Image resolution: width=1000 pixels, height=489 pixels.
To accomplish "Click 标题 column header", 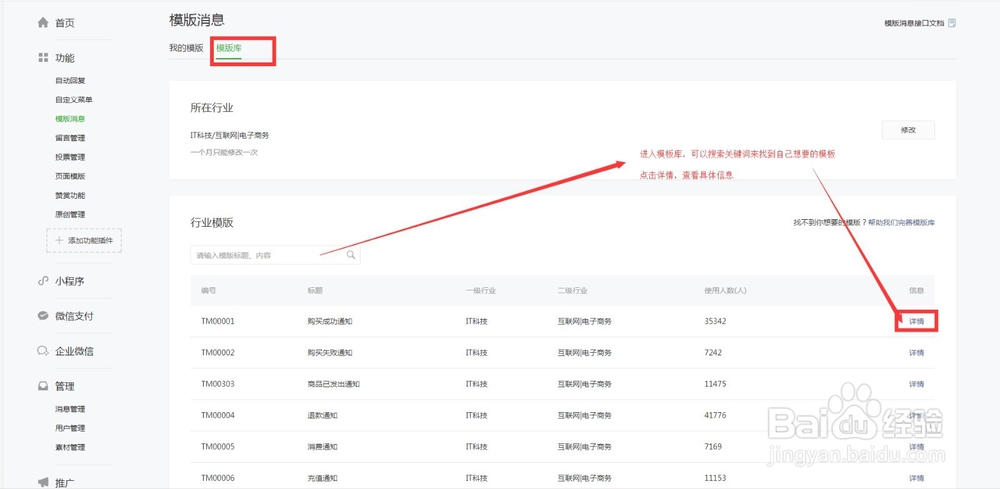I will [314, 290].
